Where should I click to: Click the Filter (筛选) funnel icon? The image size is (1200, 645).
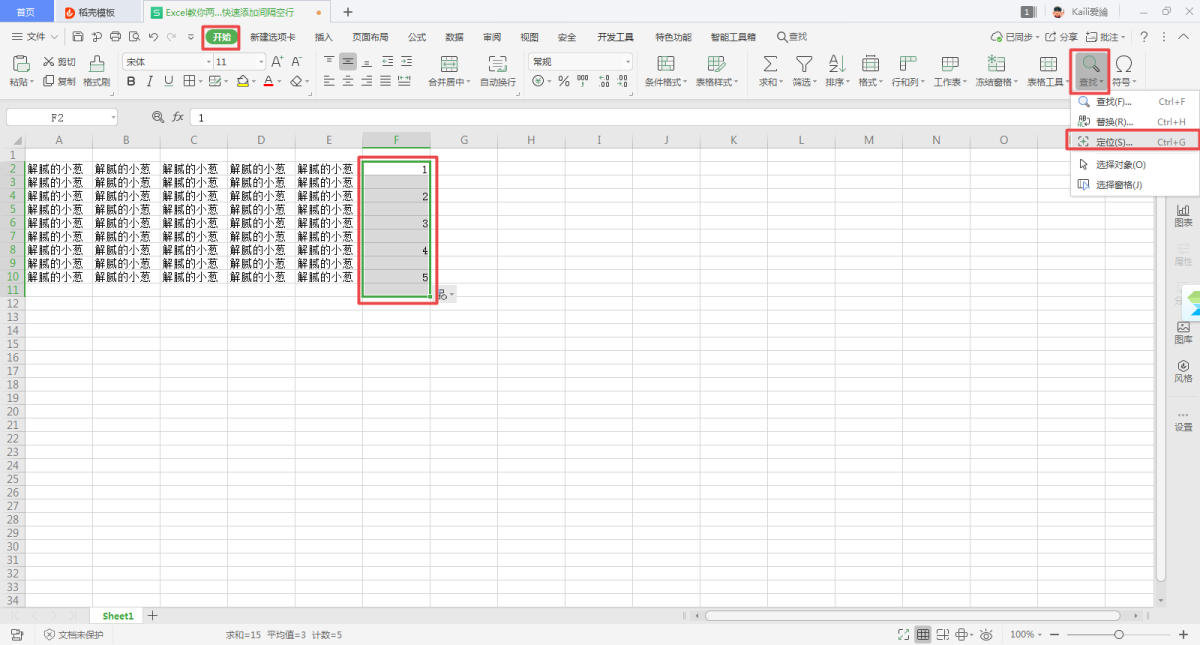pyautogui.click(x=804, y=64)
